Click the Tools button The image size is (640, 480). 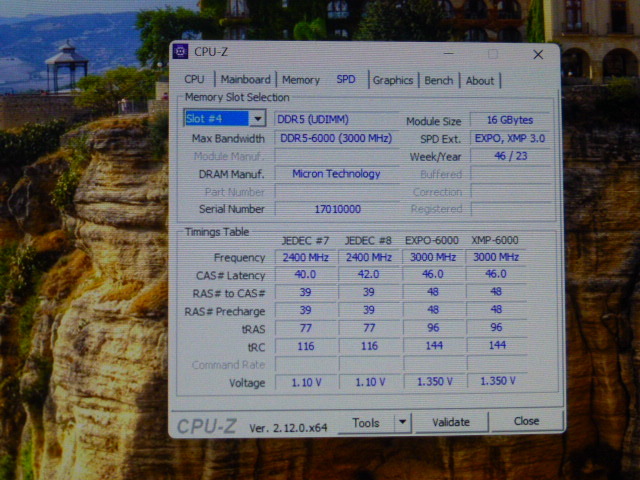point(366,423)
